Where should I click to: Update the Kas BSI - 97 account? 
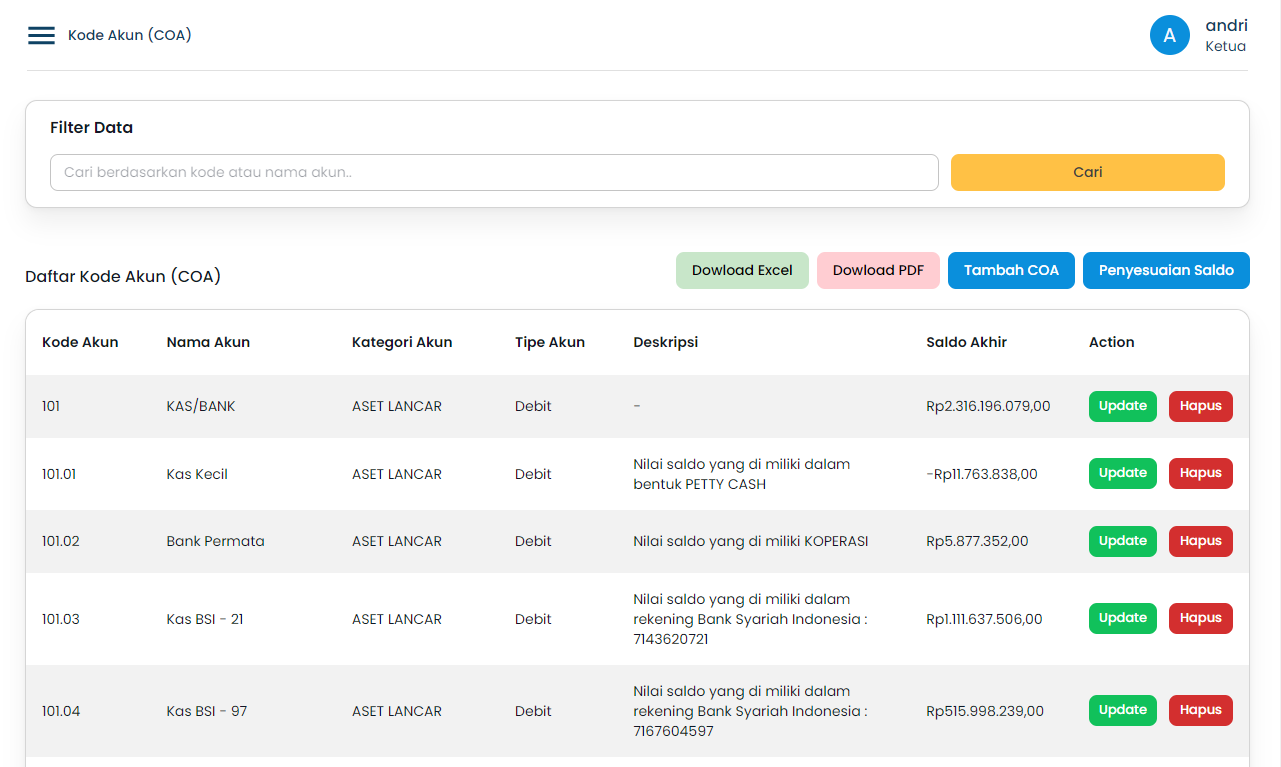click(x=1122, y=710)
